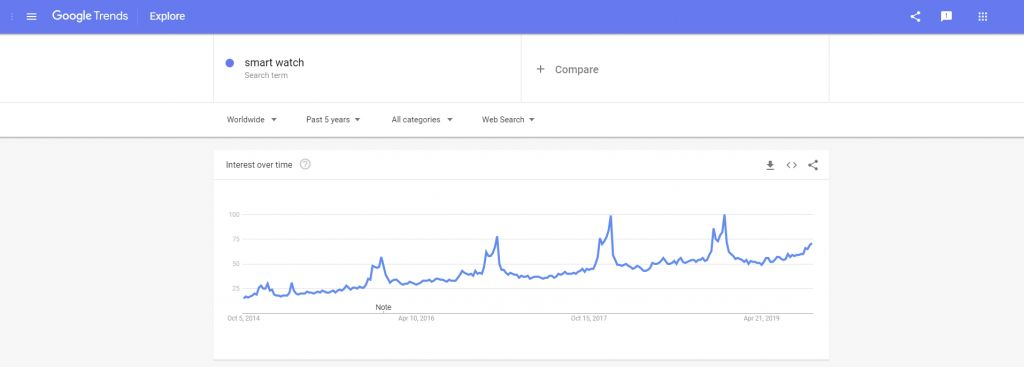Viewport: 1024px width, 367px height.
Task: Download the interest over time CSV
Action: point(770,165)
